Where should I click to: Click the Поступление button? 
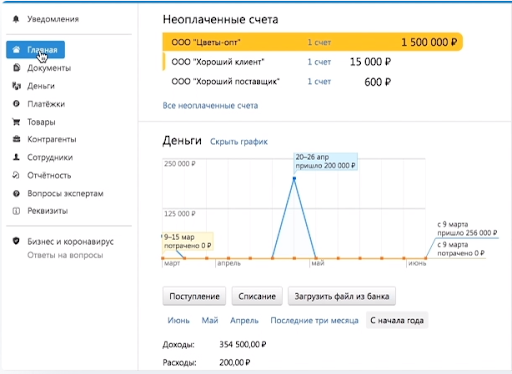click(194, 296)
